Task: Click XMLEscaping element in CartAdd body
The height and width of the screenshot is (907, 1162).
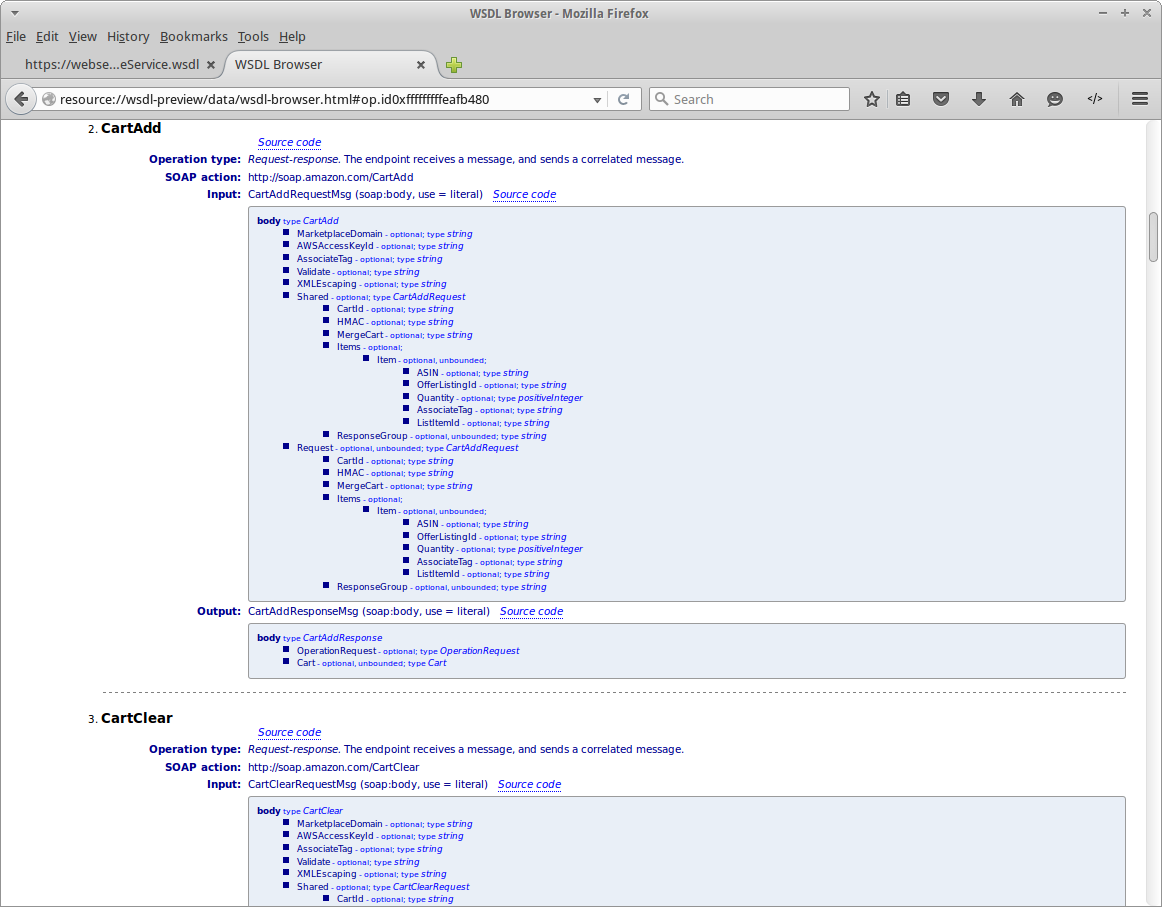Action: pyautogui.click(x=326, y=284)
